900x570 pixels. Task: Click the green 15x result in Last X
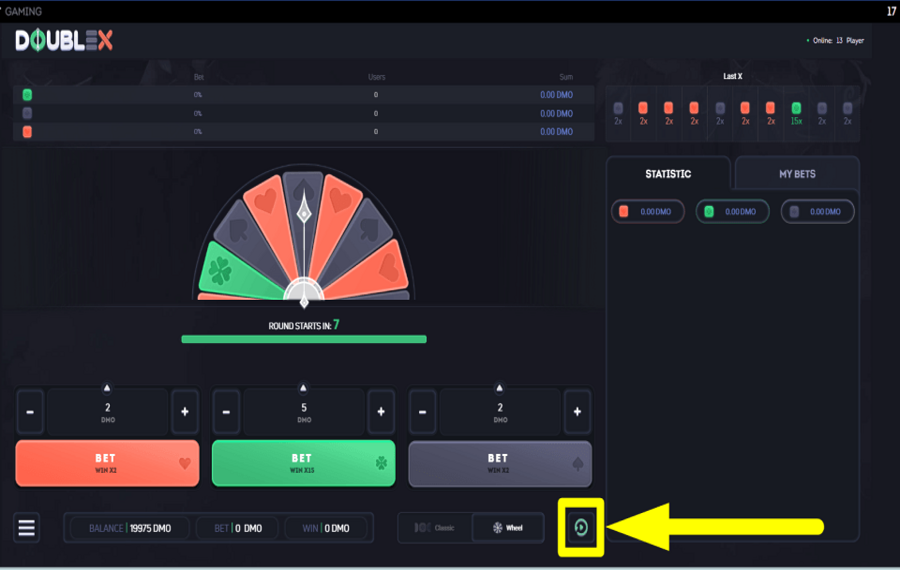(x=796, y=108)
